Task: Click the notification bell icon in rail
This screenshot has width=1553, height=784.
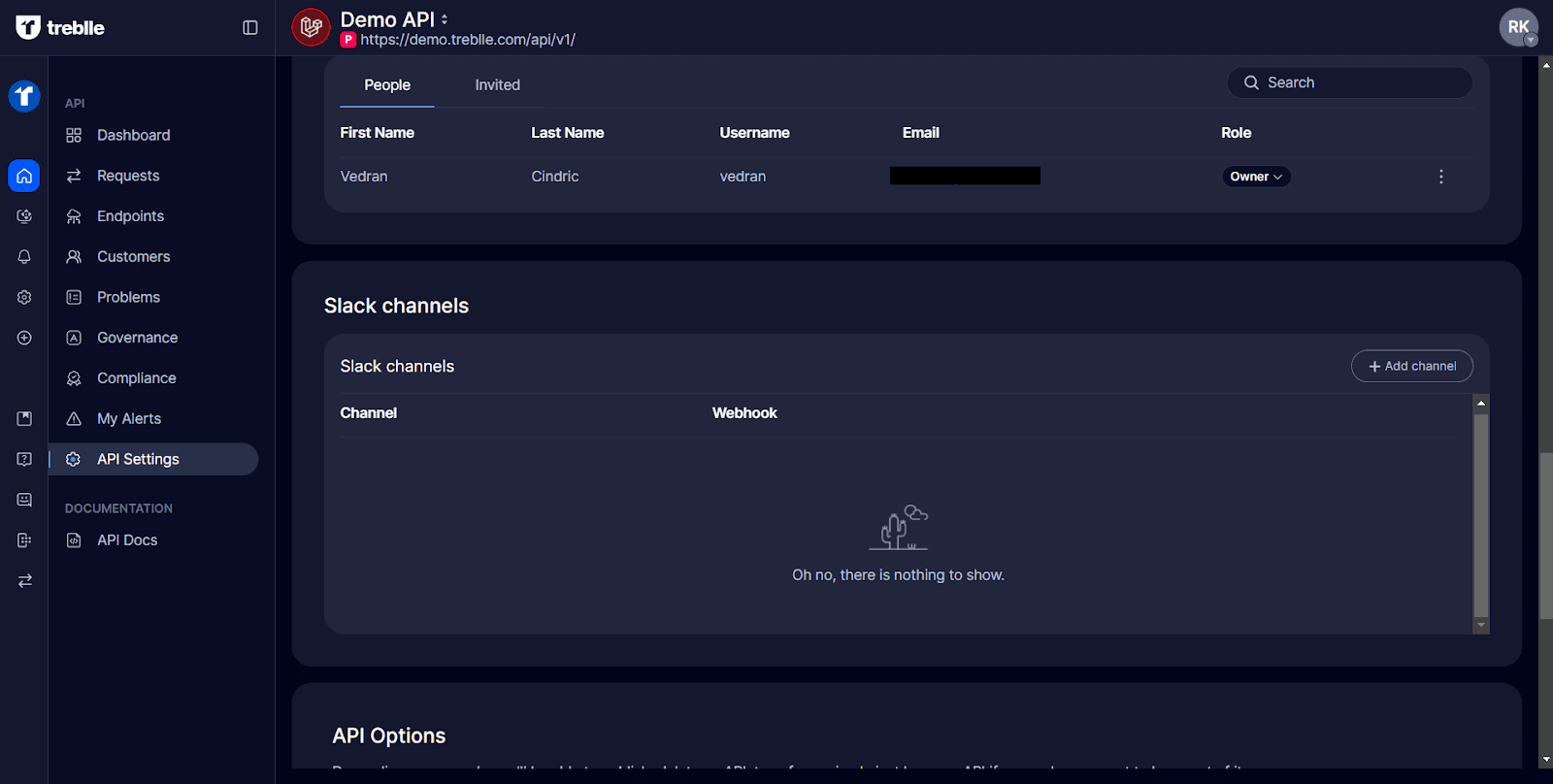Action: coord(24,257)
